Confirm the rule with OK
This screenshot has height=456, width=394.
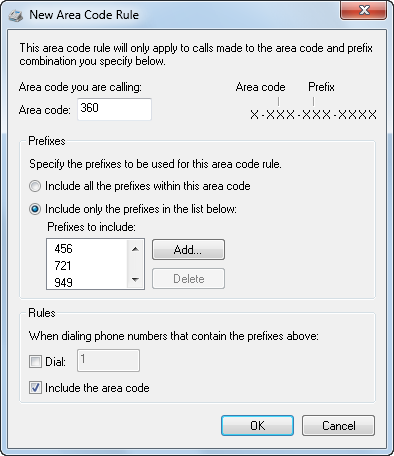click(257, 425)
